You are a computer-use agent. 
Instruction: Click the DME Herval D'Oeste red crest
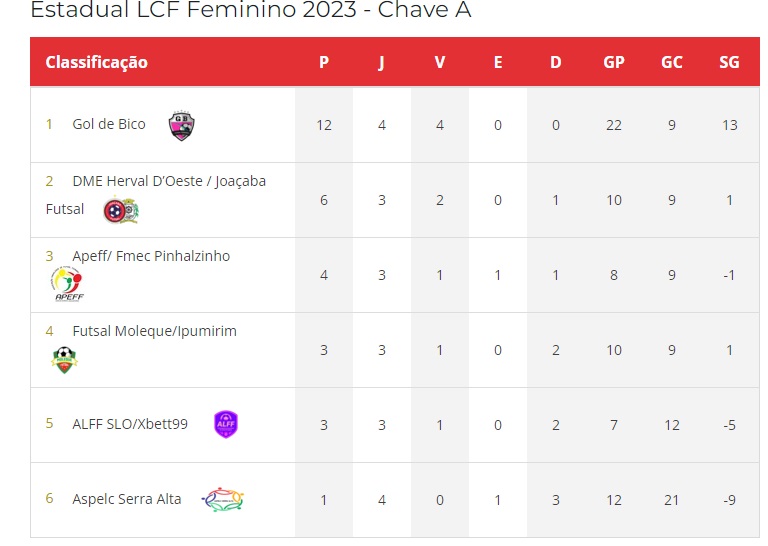[114, 212]
